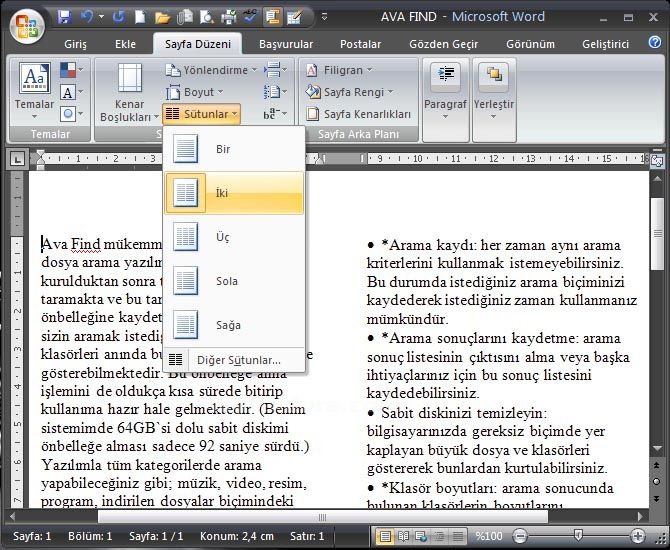Viewport: 670px width, 550px height.
Task: Click the vertical scrollbar thumb
Action: (657, 233)
